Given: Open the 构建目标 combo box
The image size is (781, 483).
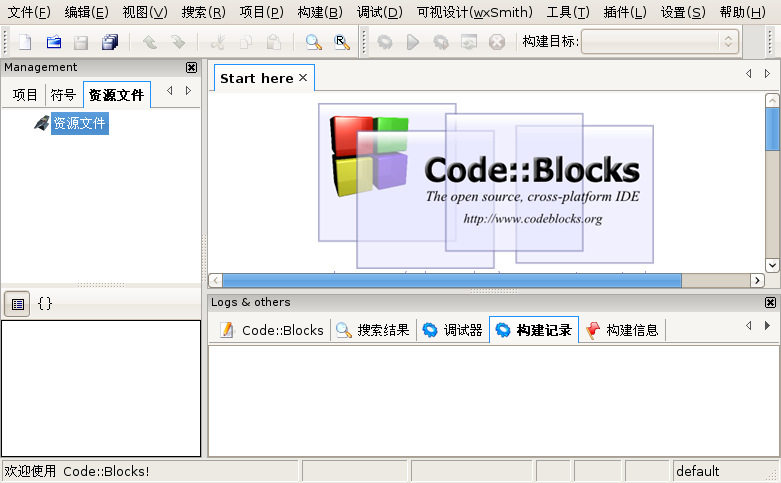Looking at the screenshot, I should coord(659,41).
